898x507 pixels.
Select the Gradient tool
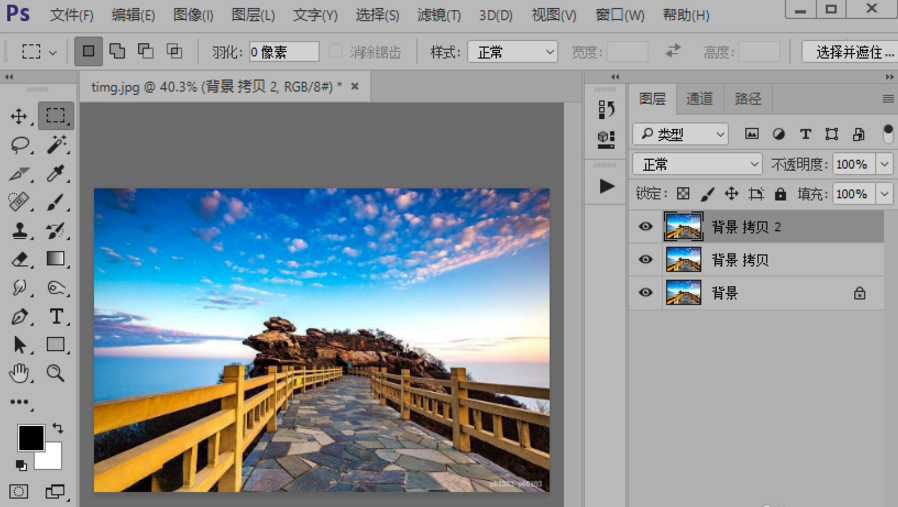tap(56, 259)
